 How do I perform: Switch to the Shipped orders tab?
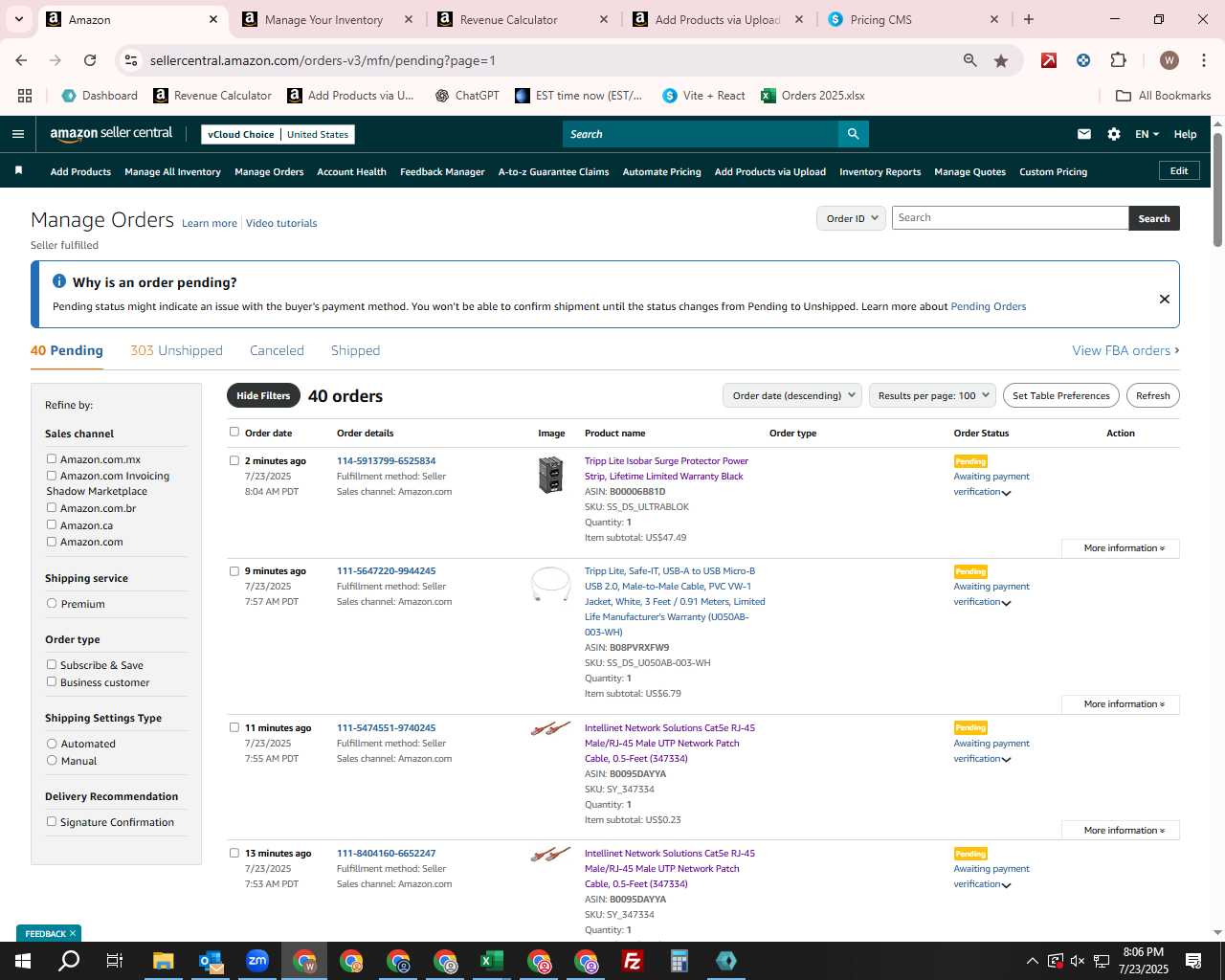355,350
